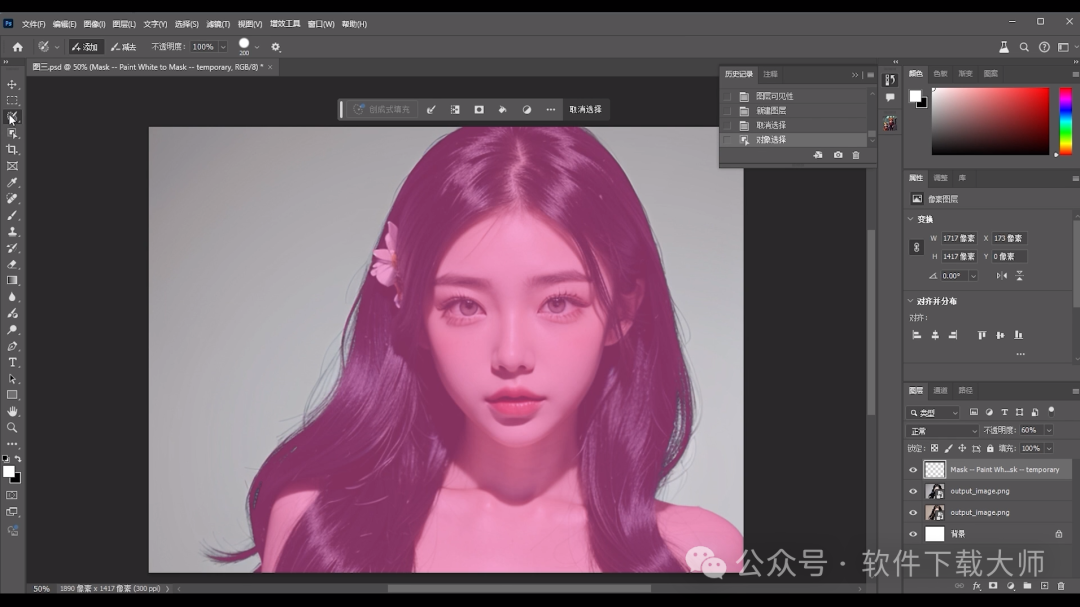The width and height of the screenshot is (1080, 607).
Task: Create new group folder in Layers panel
Action: coord(1027,586)
